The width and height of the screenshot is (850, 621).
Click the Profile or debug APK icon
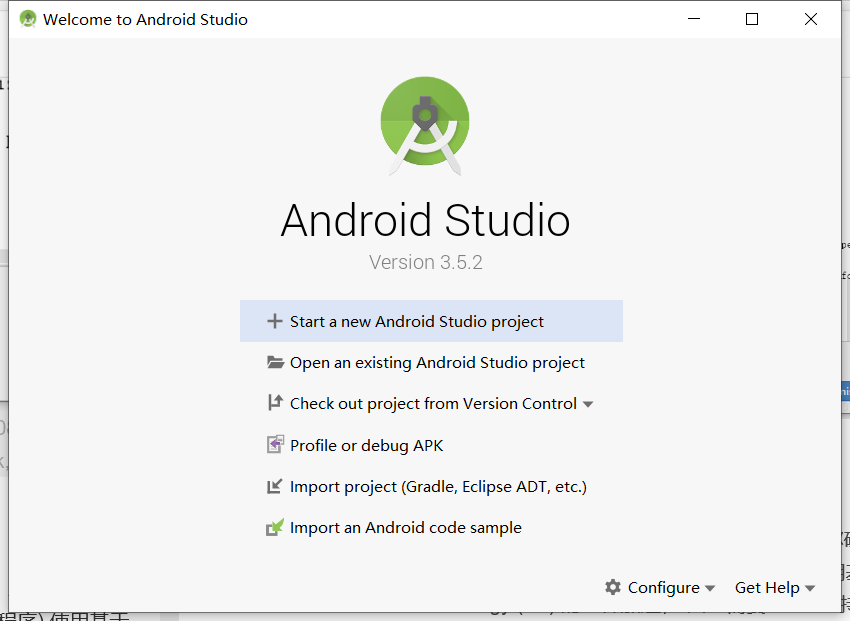pyautogui.click(x=275, y=444)
